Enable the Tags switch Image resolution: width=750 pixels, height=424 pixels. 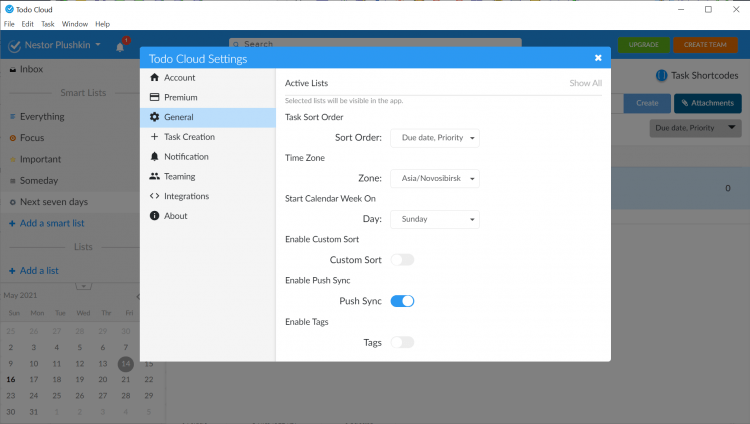[x=402, y=343]
